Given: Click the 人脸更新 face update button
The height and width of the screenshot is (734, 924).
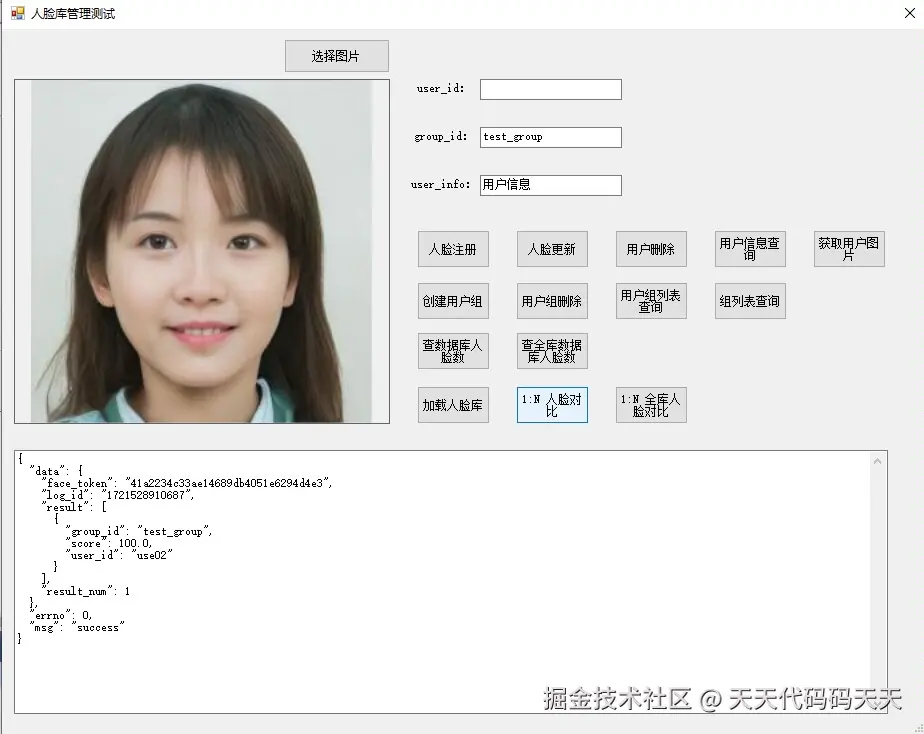Looking at the screenshot, I should pyautogui.click(x=551, y=249).
